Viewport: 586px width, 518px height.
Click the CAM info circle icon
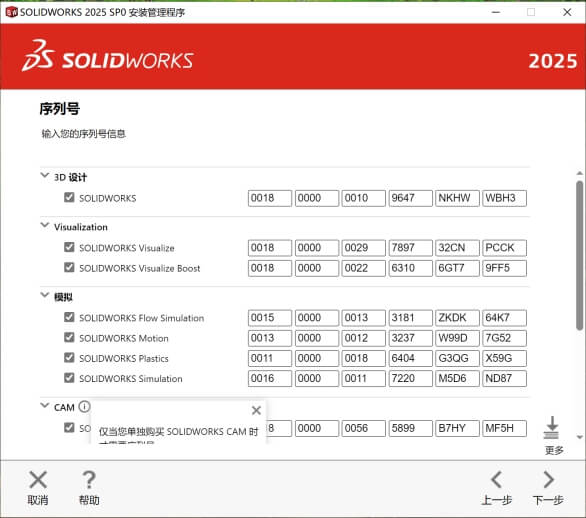(x=84, y=407)
